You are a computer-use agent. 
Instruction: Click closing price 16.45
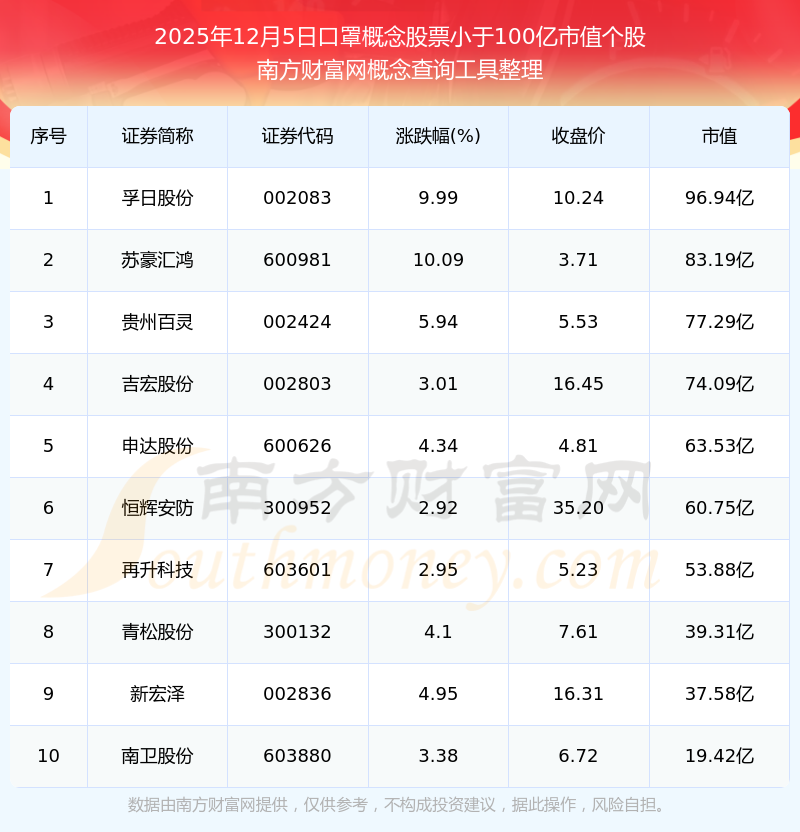[578, 384]
